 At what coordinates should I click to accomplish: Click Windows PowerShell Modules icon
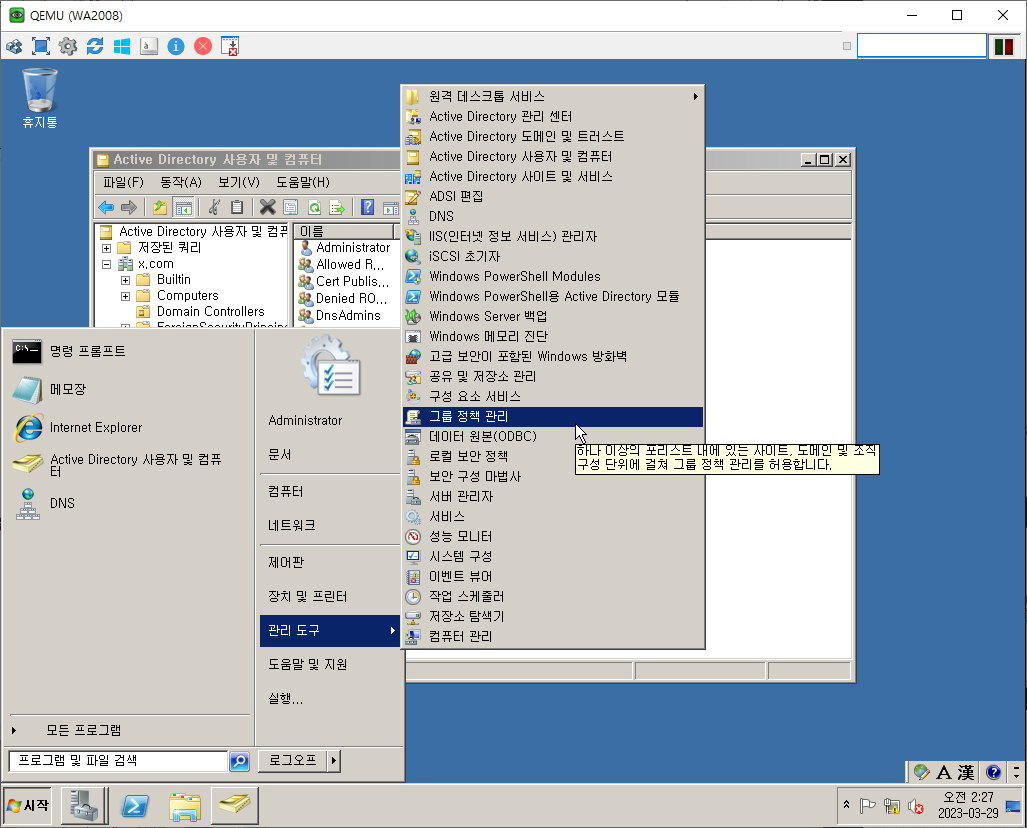(x=413, y=276)
